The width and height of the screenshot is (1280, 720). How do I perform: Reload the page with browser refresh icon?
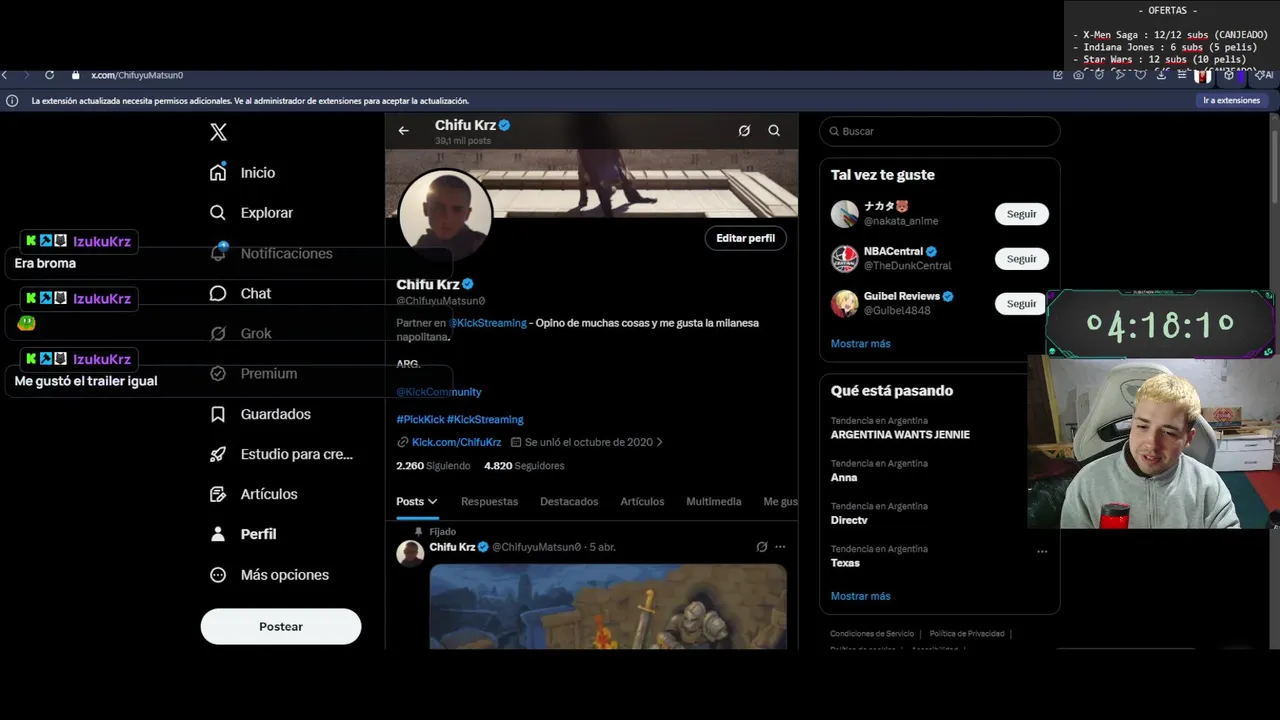coord(49,75)
